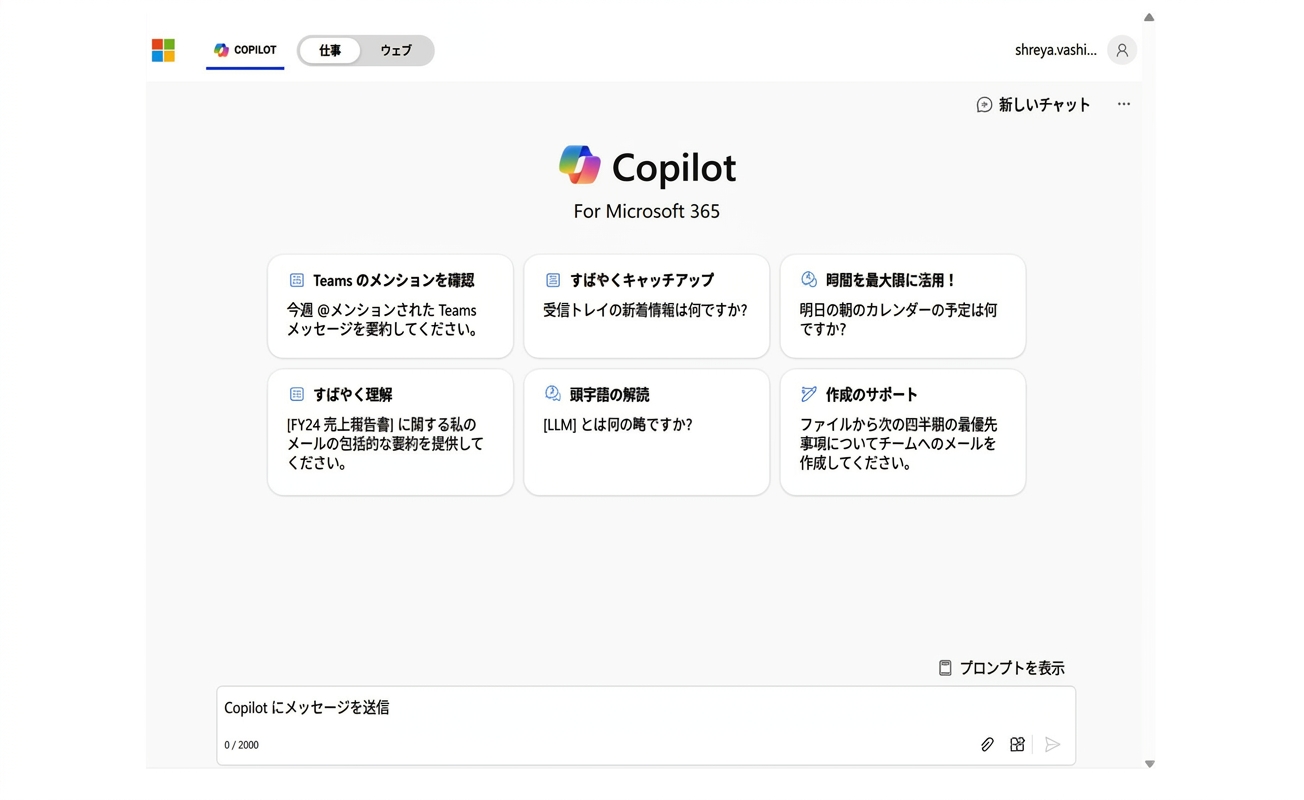Choose prompt [LLM] とは何の略ですか?
1304x800 pixels.
pos(618,425)
